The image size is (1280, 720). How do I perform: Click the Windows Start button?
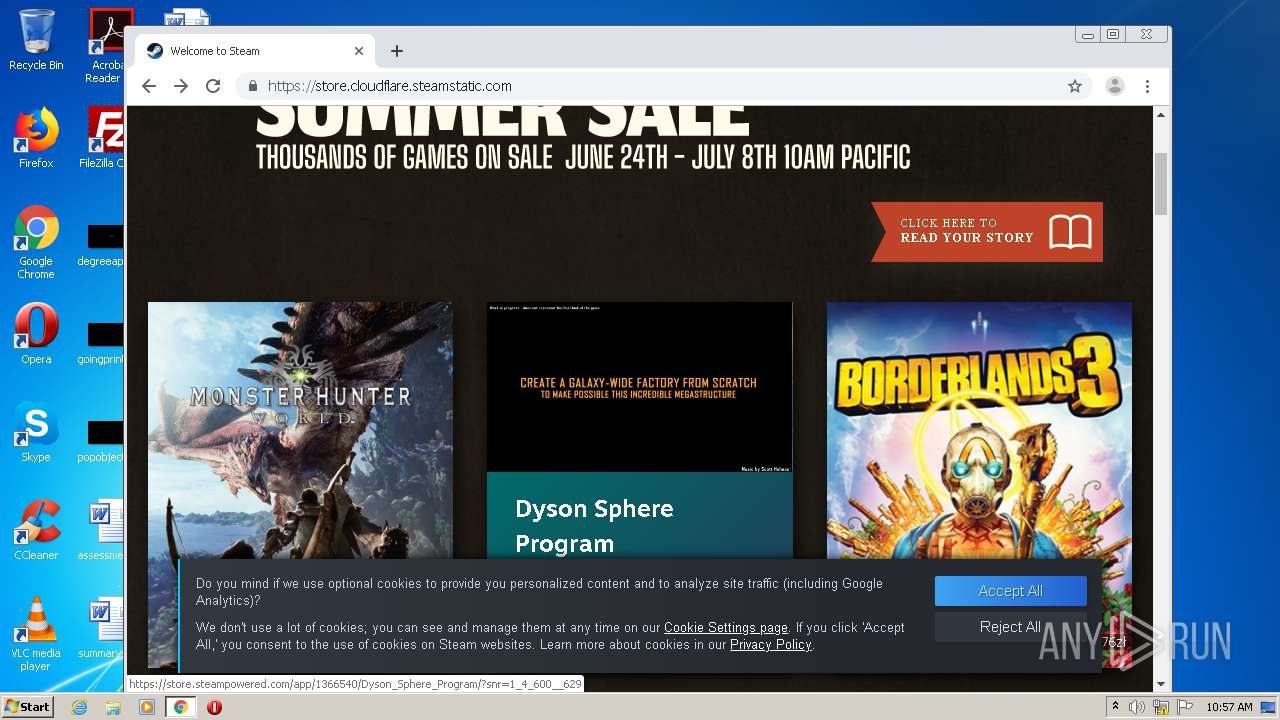[28, 706]
